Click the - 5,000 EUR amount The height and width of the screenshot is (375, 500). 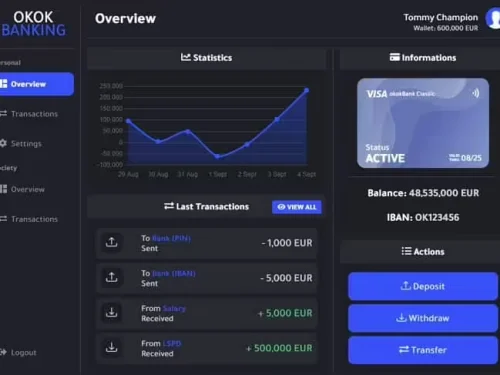(286, 278)
